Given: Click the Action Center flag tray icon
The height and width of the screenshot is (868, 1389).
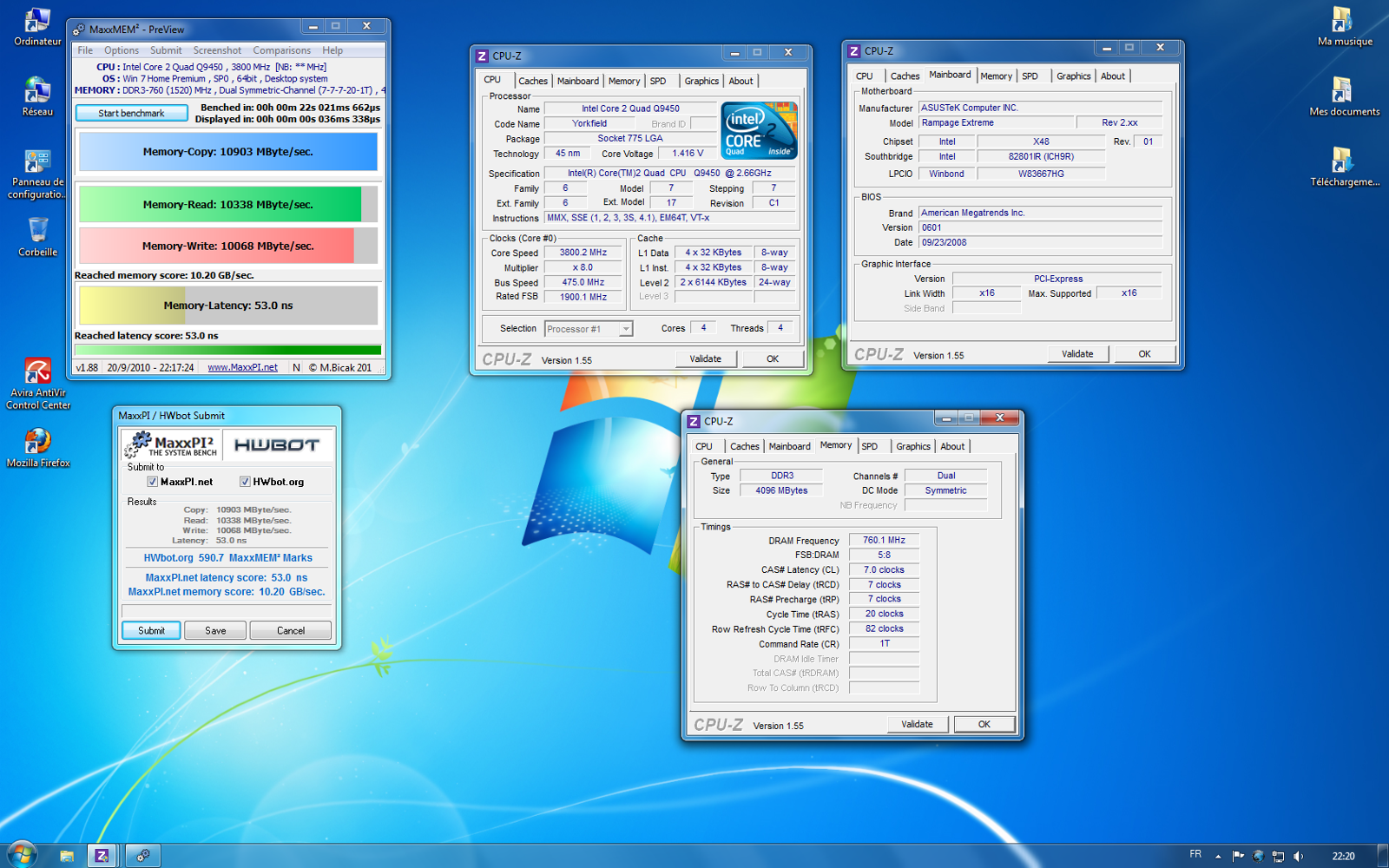Looking at the screenshot, I should click(x=1238, y=856).
